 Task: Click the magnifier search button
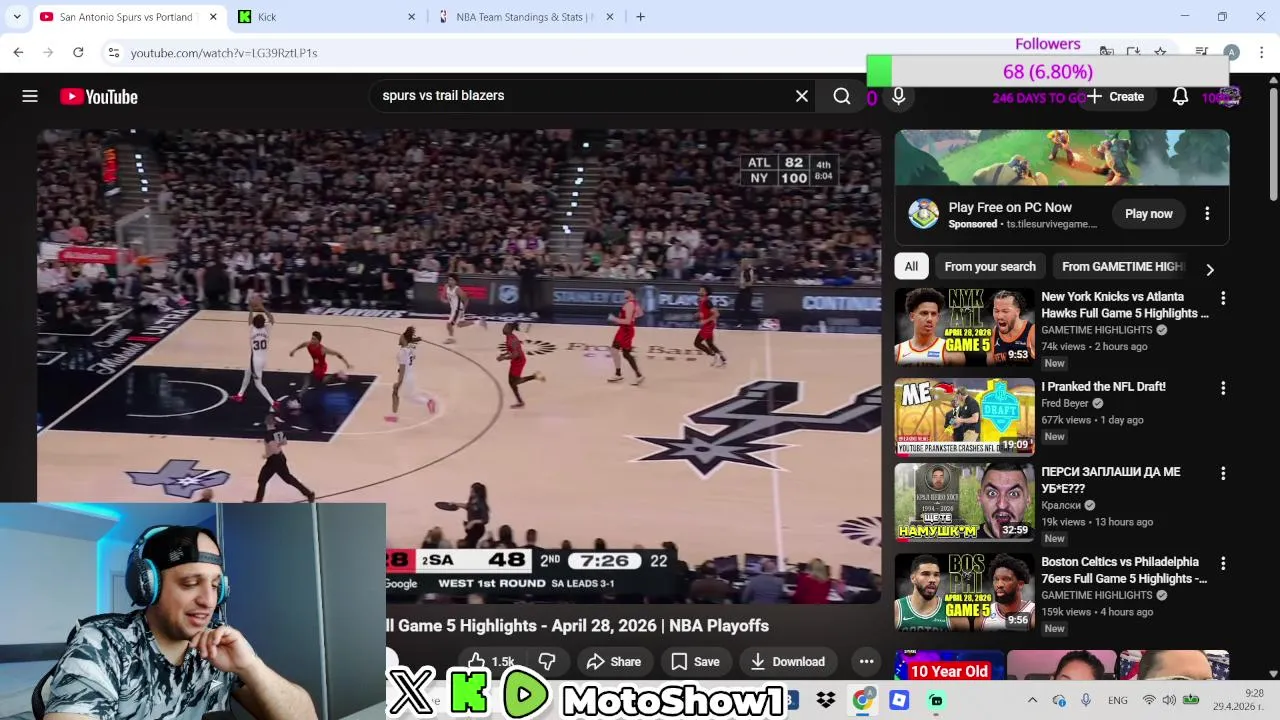842,96
